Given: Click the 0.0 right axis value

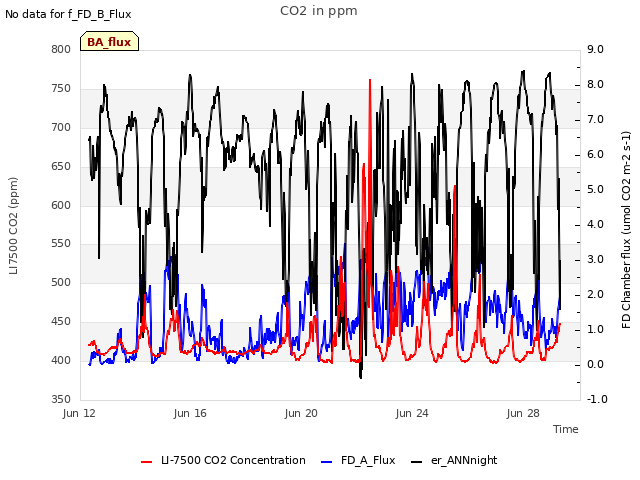Looking at the screenshot, I should (596, 364).
